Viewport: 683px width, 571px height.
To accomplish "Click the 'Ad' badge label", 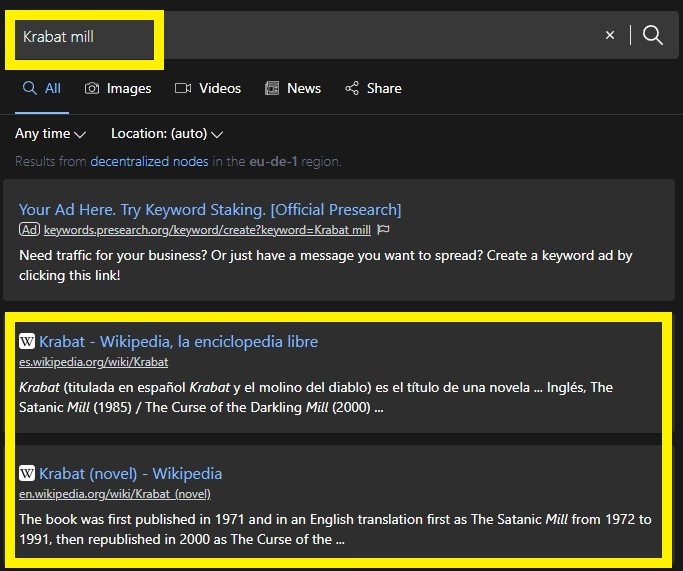I will (x=29, y=230).
